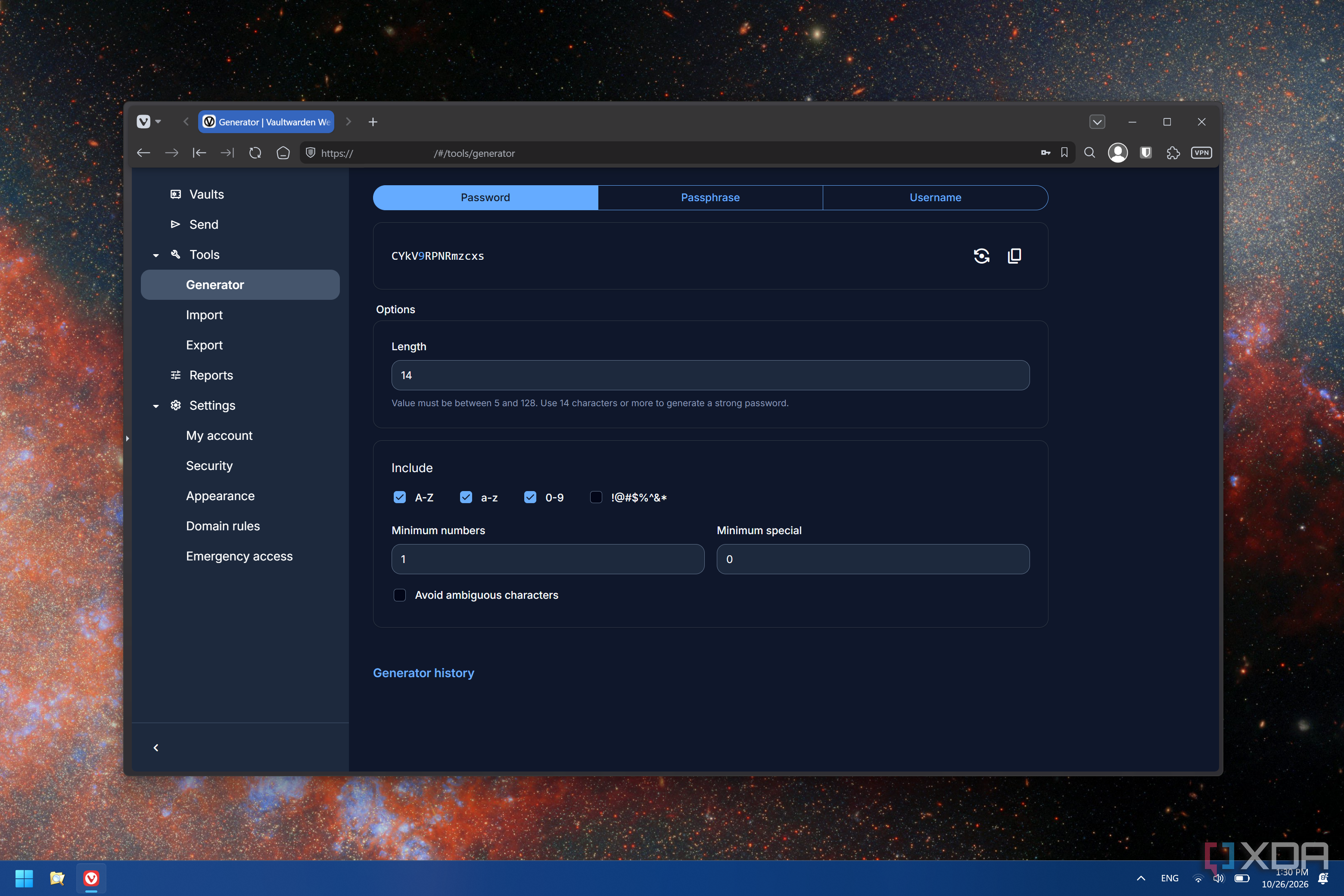Click the previous tab arrow in the tab bar
Image resolution: width=1344 pixels, height=896 pixels.
pos(186,122)
